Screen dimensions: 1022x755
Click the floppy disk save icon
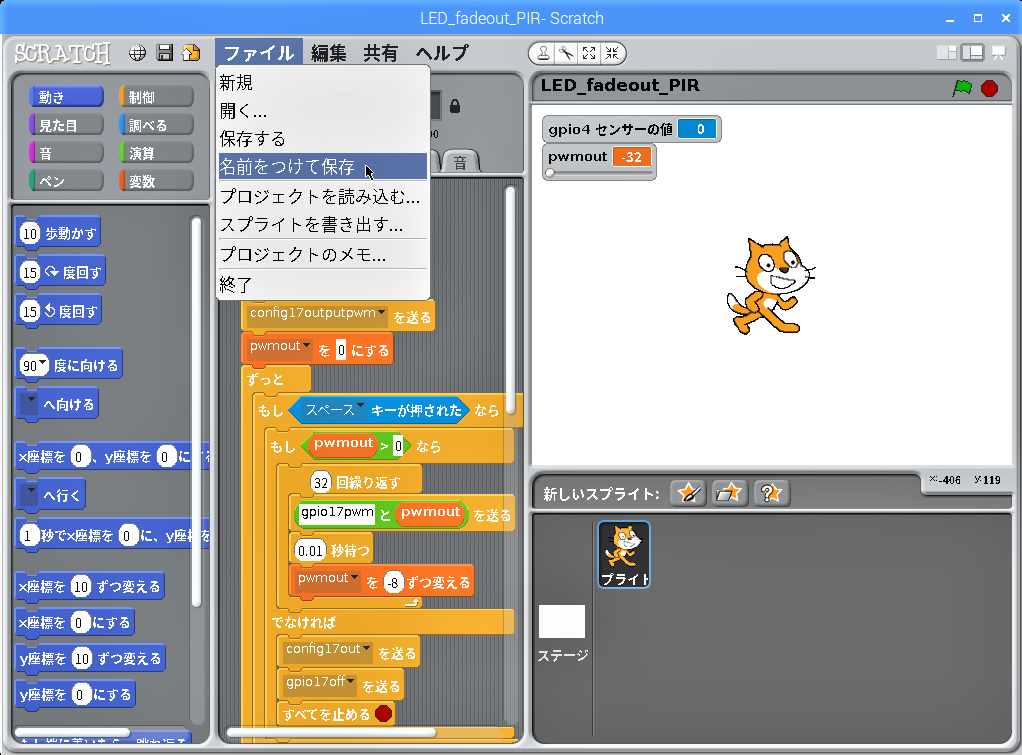click(165, 53)
